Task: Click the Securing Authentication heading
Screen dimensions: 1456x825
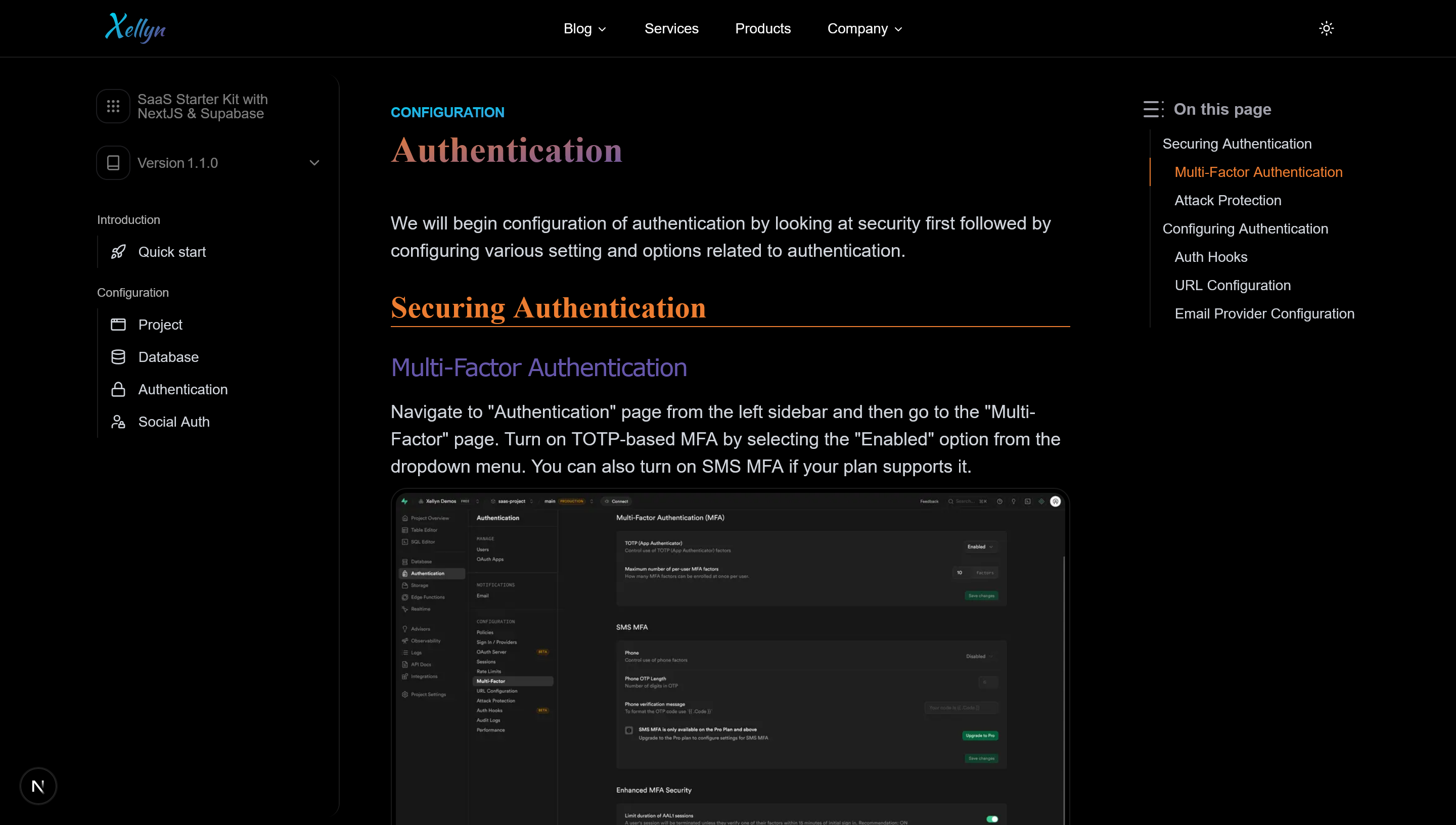Action: tap(548, 308)
